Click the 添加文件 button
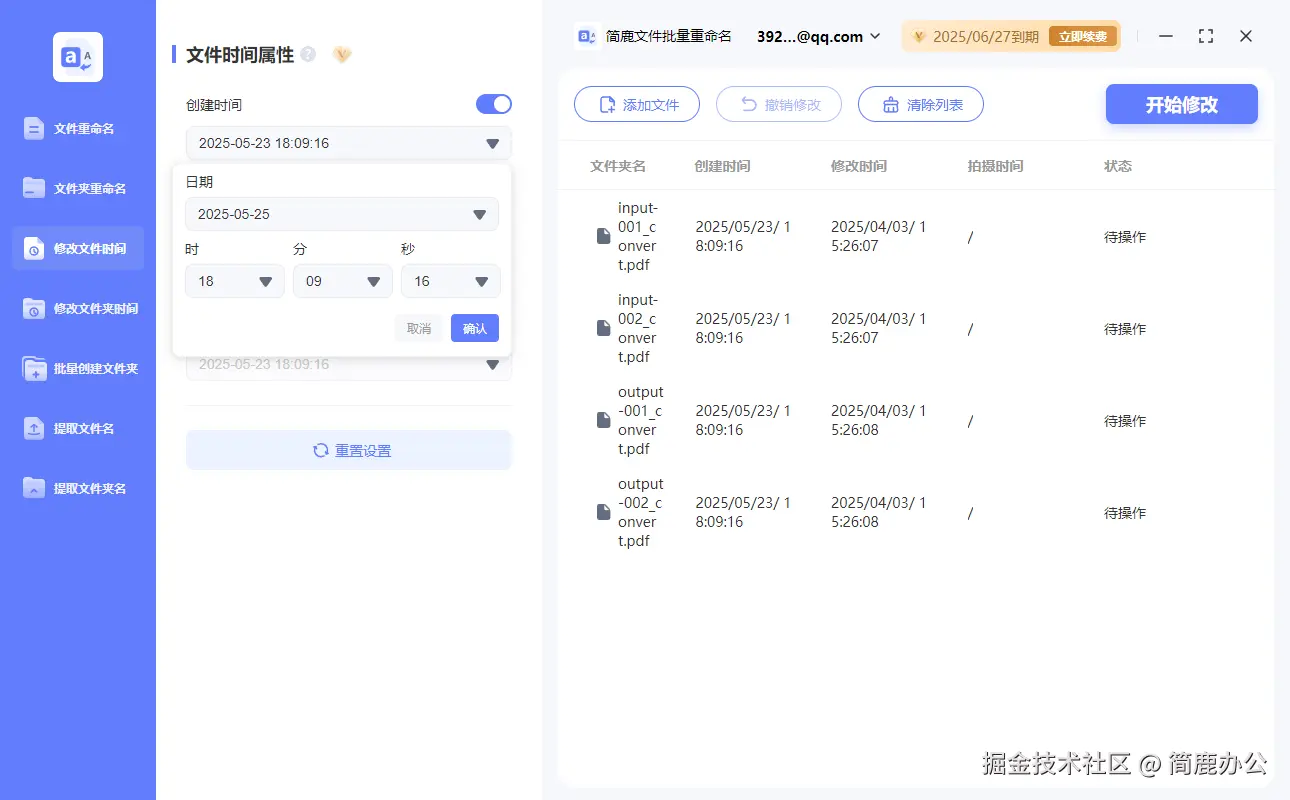 [x=637, y=104]
